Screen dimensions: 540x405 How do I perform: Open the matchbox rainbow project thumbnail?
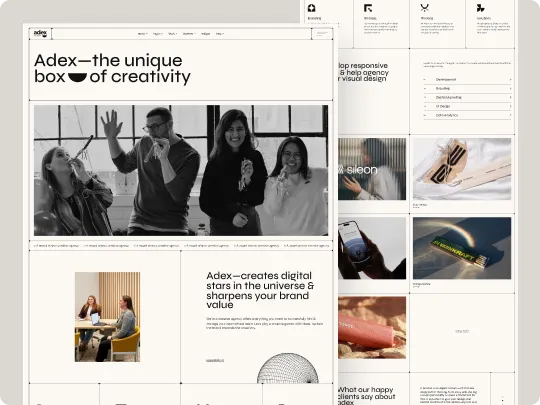(462, 248)
